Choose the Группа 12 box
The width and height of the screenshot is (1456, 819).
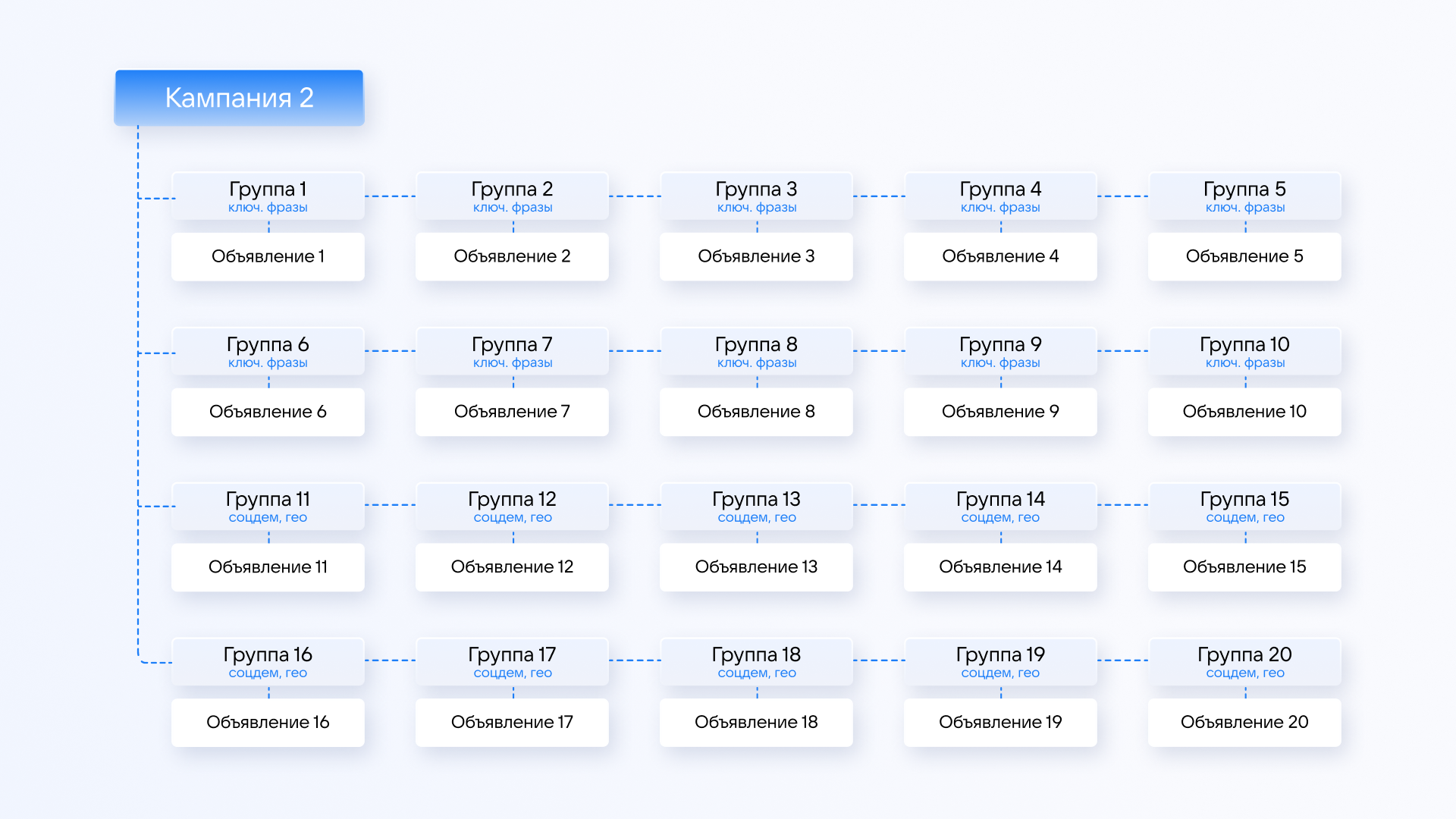coord(512,507)
